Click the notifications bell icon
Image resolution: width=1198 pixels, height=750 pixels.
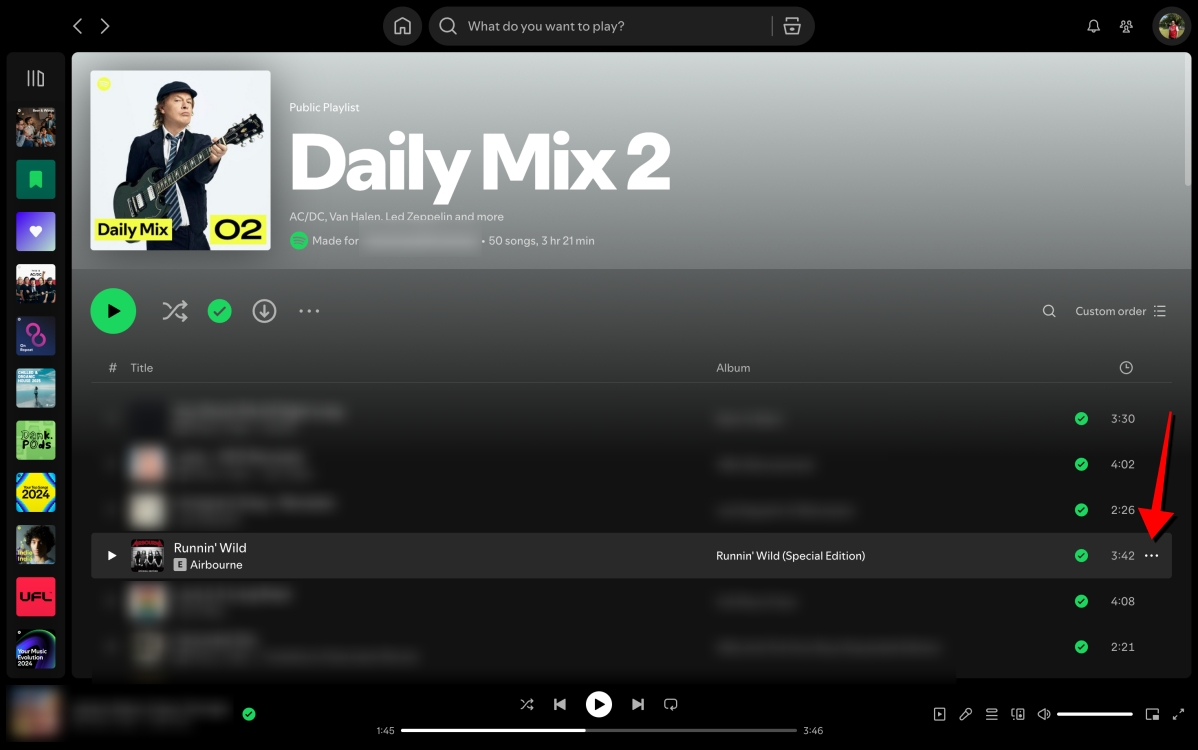(1093, 26)
